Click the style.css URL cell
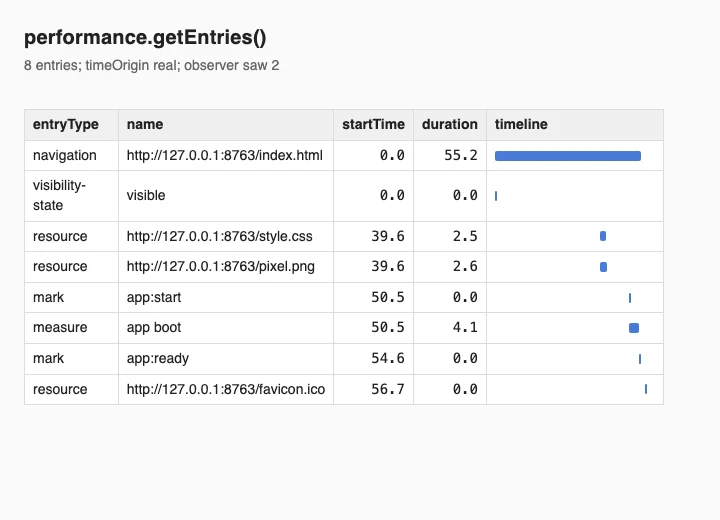 [226, 236]
